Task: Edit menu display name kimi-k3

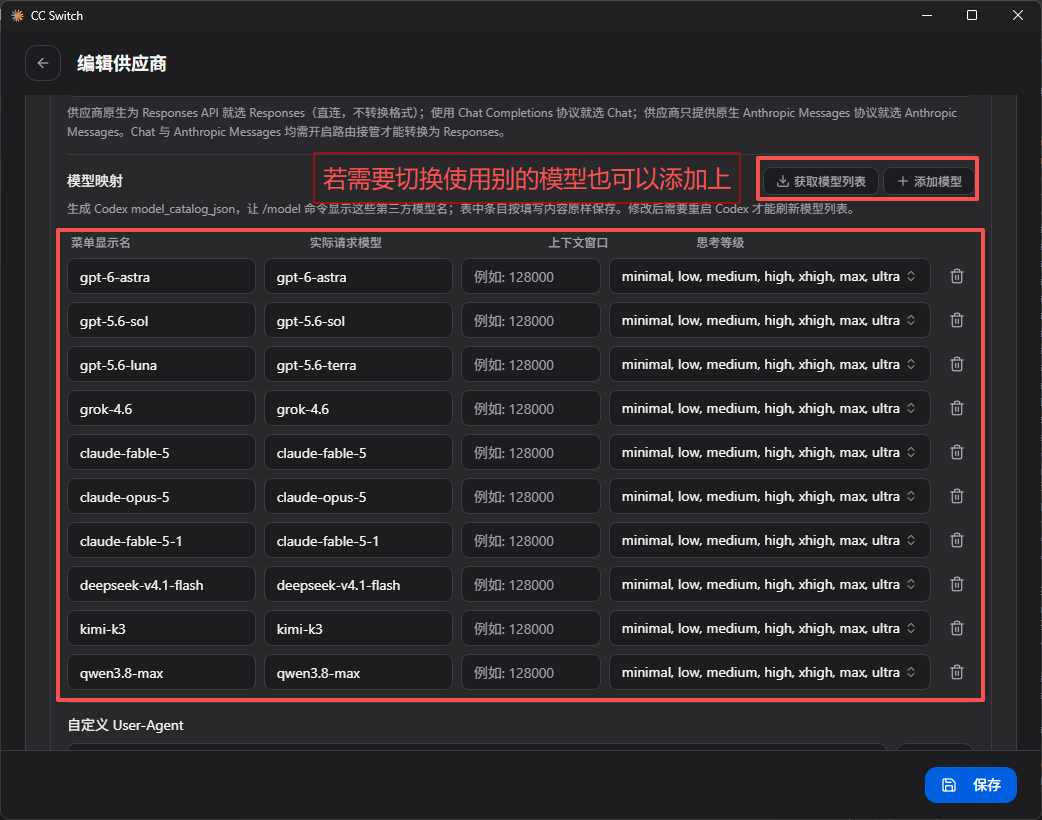Action: (161, 629)
